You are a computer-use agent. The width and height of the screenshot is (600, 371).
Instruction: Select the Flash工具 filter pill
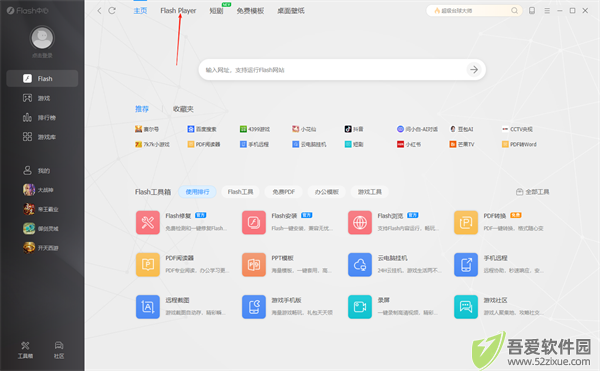click(x=240, y=192)
